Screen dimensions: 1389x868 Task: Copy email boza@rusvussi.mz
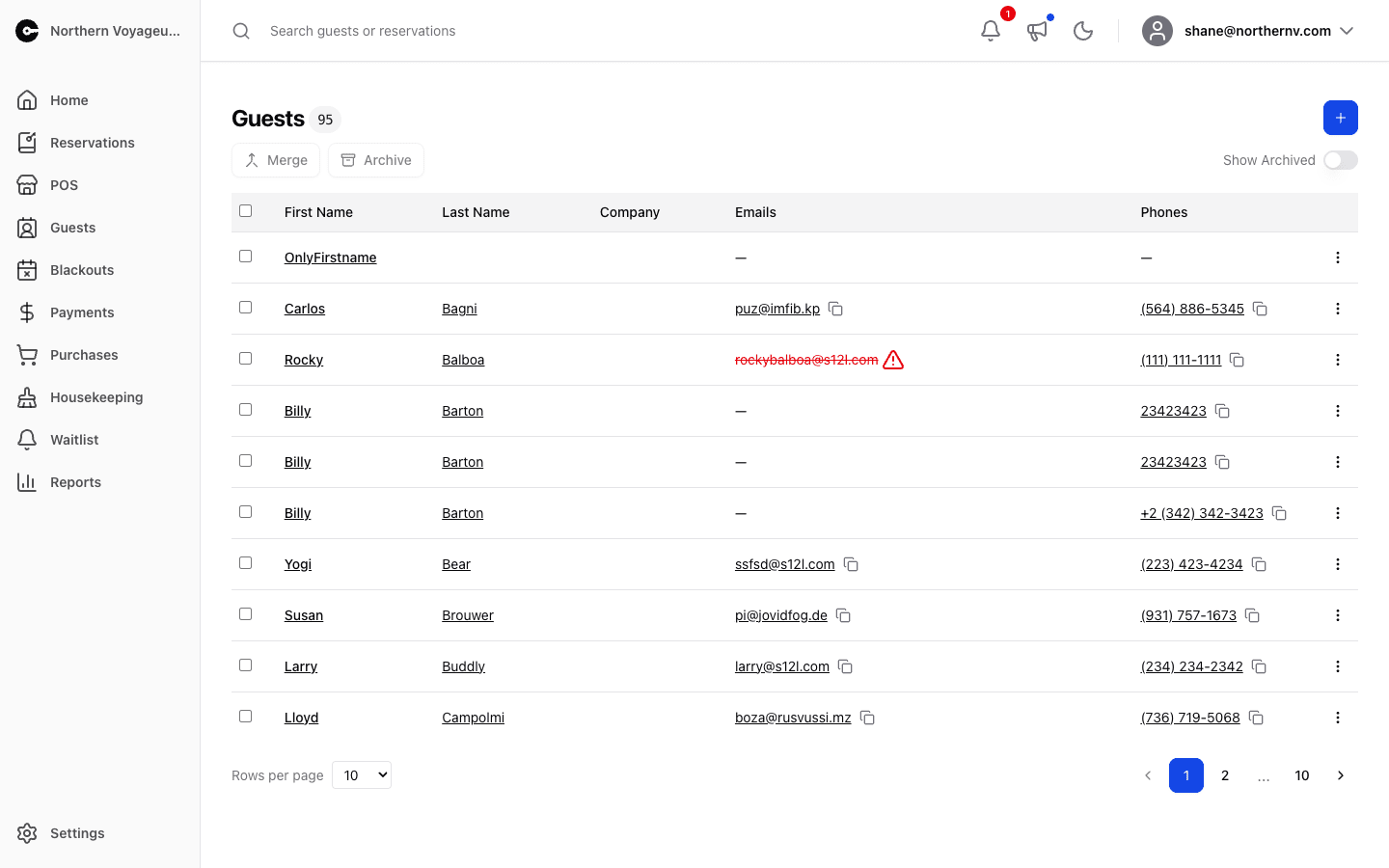pos(867,718)
